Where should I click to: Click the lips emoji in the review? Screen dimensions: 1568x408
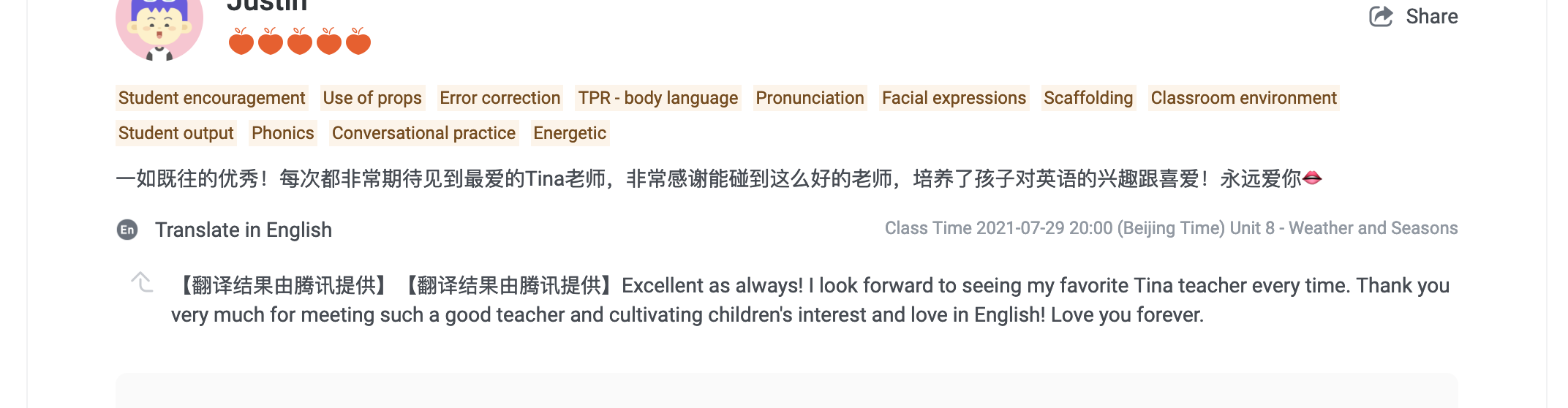tap(1312, 178)
